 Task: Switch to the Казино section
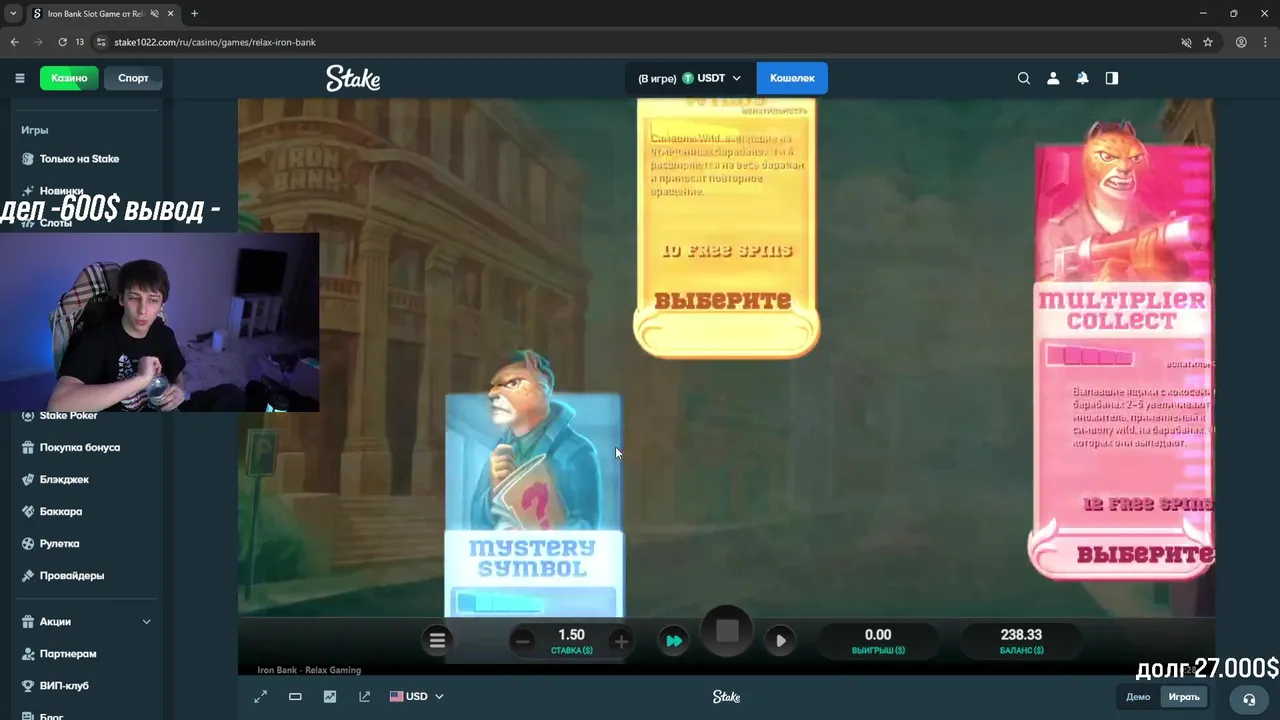[69, 78]
